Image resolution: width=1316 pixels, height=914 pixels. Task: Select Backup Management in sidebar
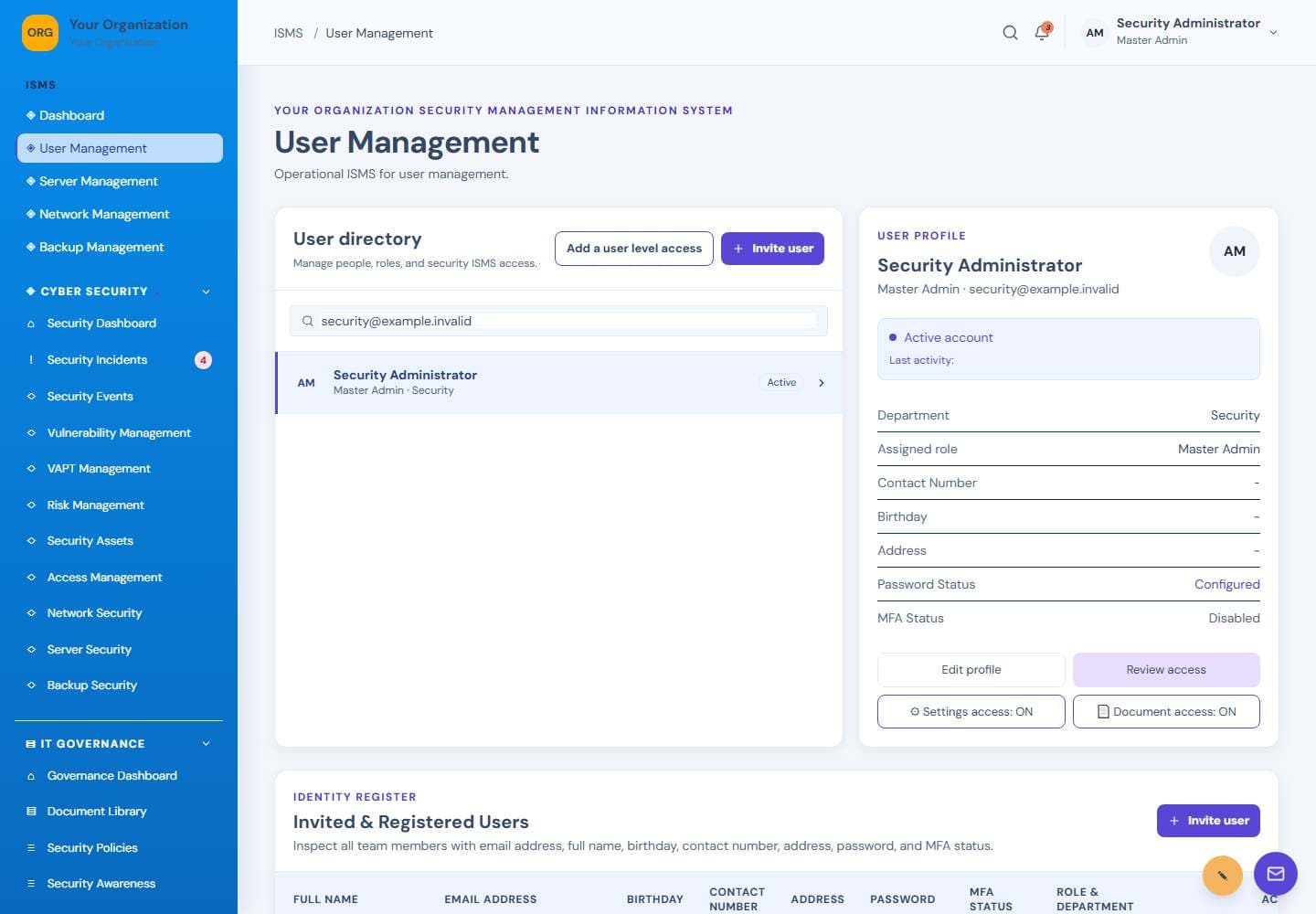point(120,247)
